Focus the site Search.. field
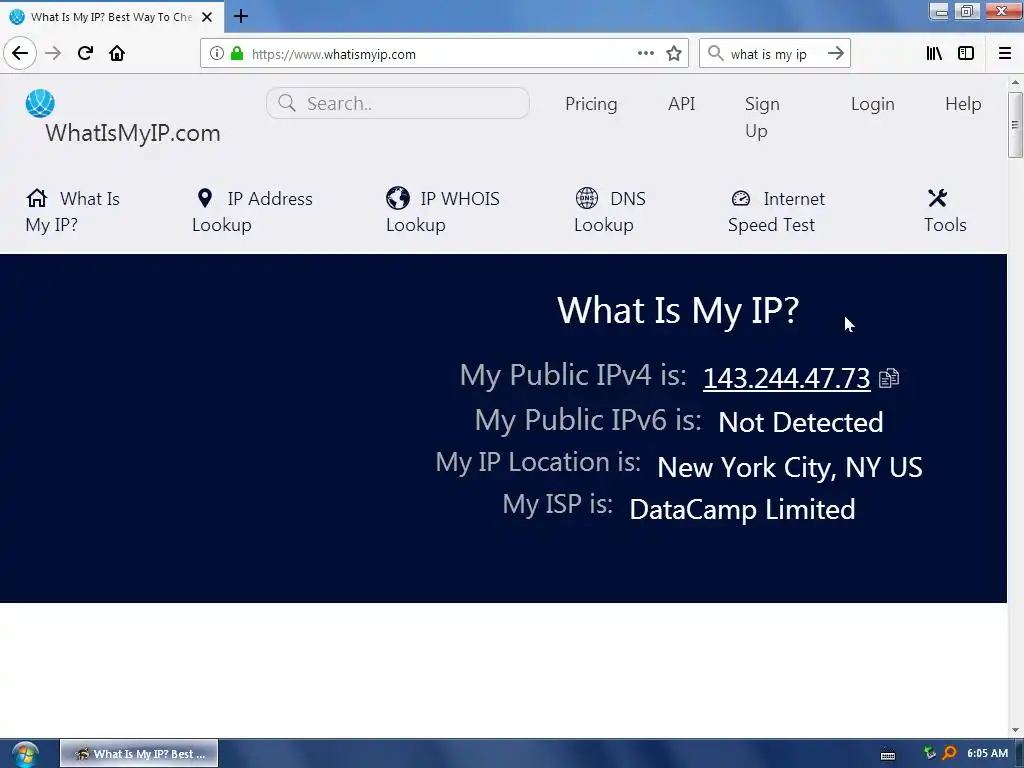This screenshot has width=1024, height=768. [x=398, y=103]
